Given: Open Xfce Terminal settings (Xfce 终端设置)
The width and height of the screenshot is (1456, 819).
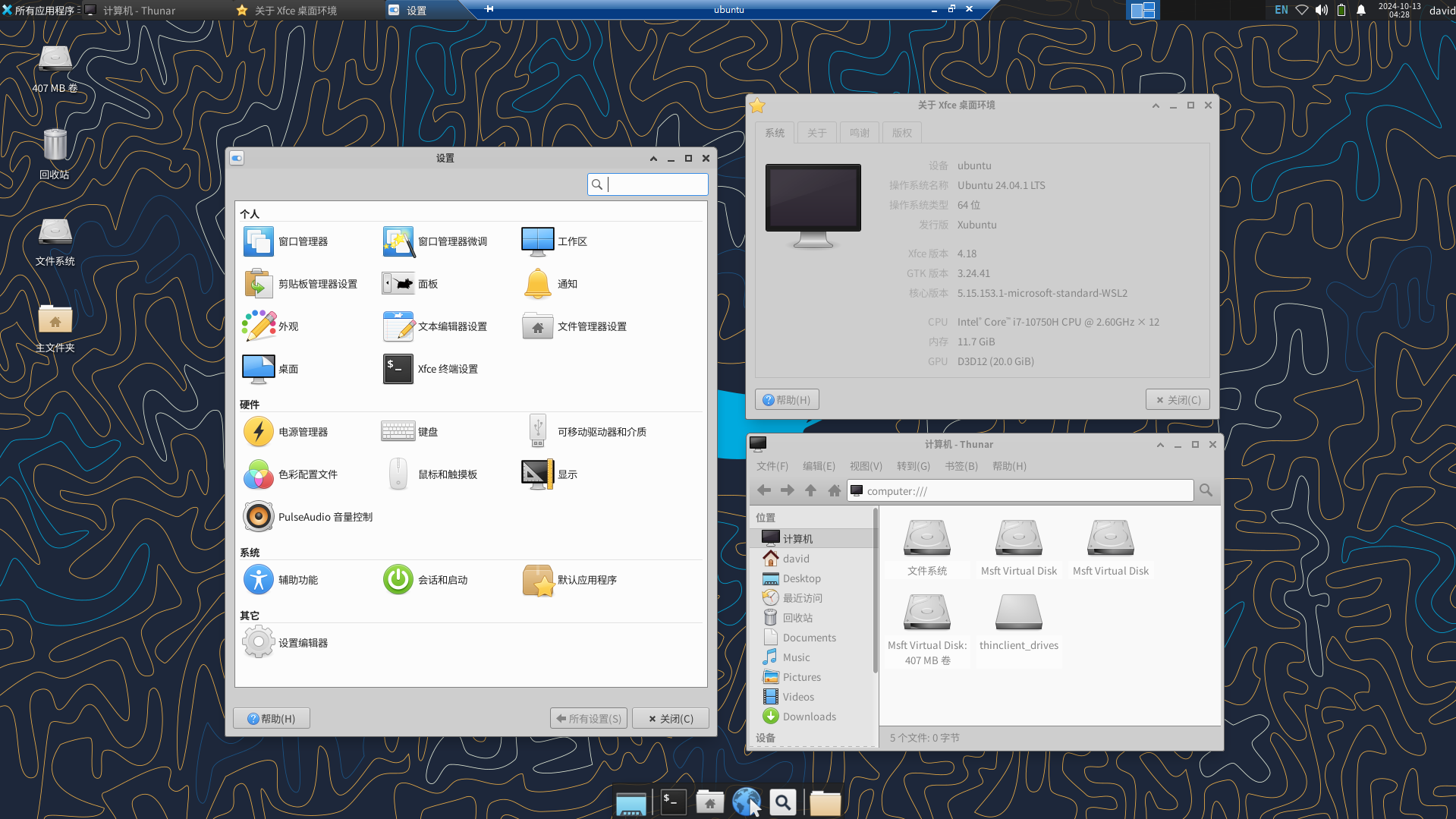Looking at the screenshot, I should point(431,369).
